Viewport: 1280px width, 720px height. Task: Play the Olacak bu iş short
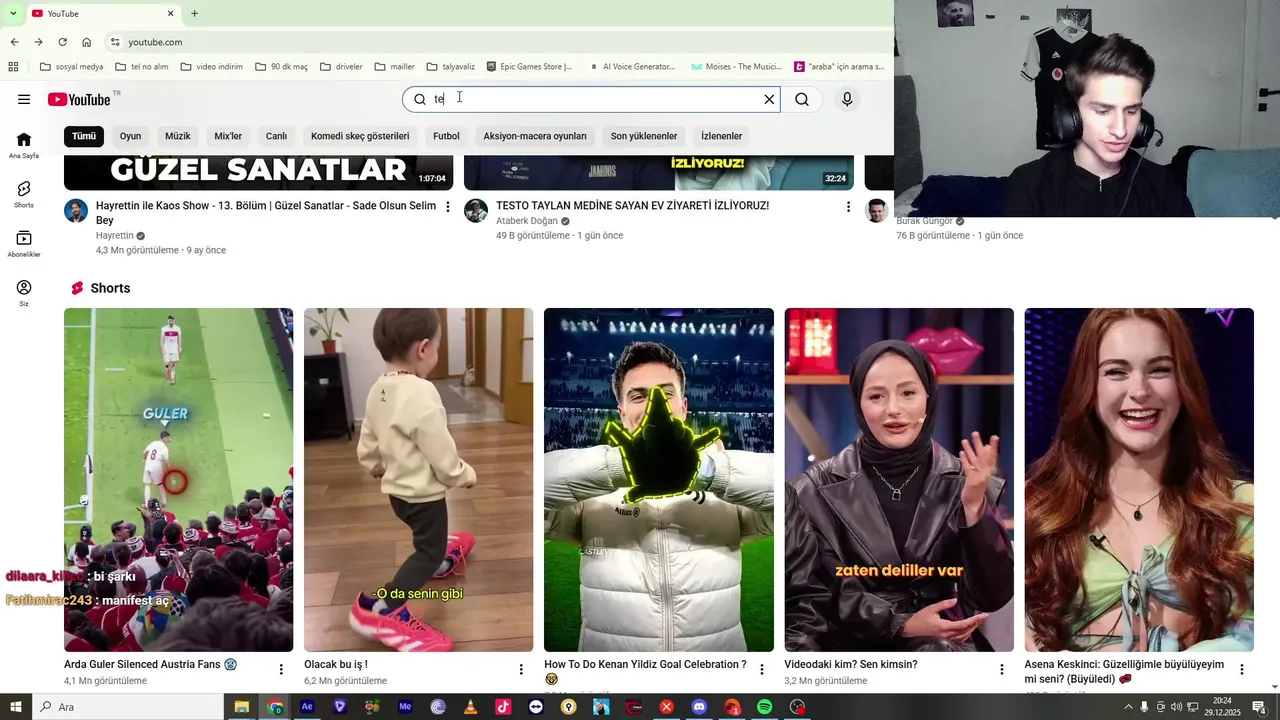point(419,480)
